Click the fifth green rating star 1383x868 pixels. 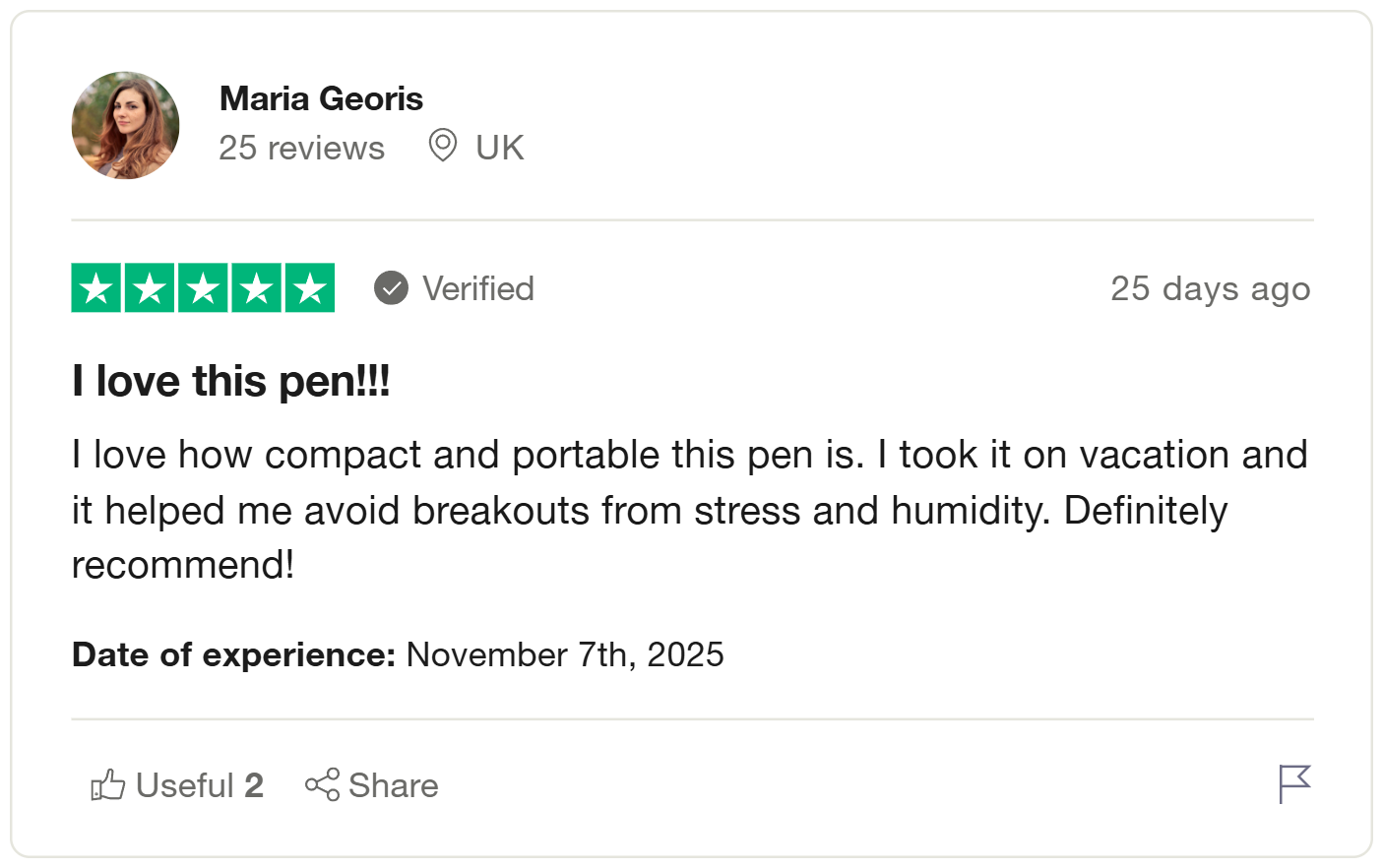coord(310,288)
